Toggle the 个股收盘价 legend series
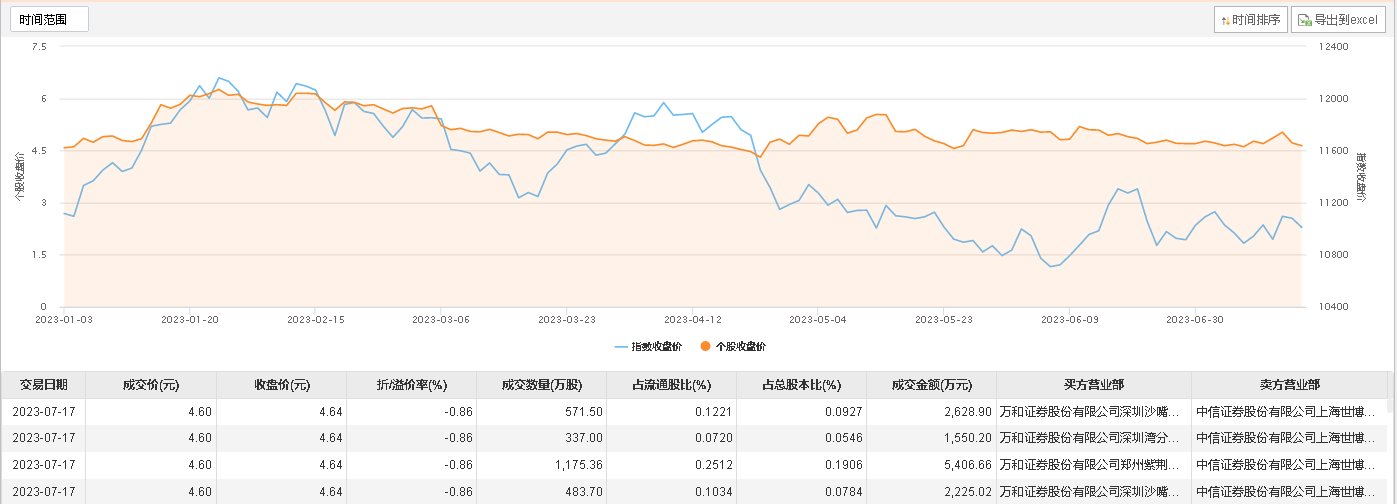 click(732, 346)
